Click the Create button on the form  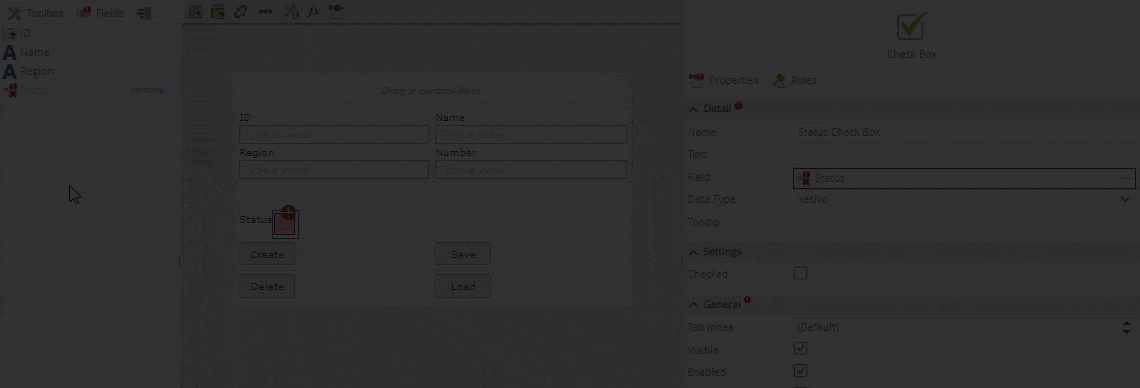[267, 254]
